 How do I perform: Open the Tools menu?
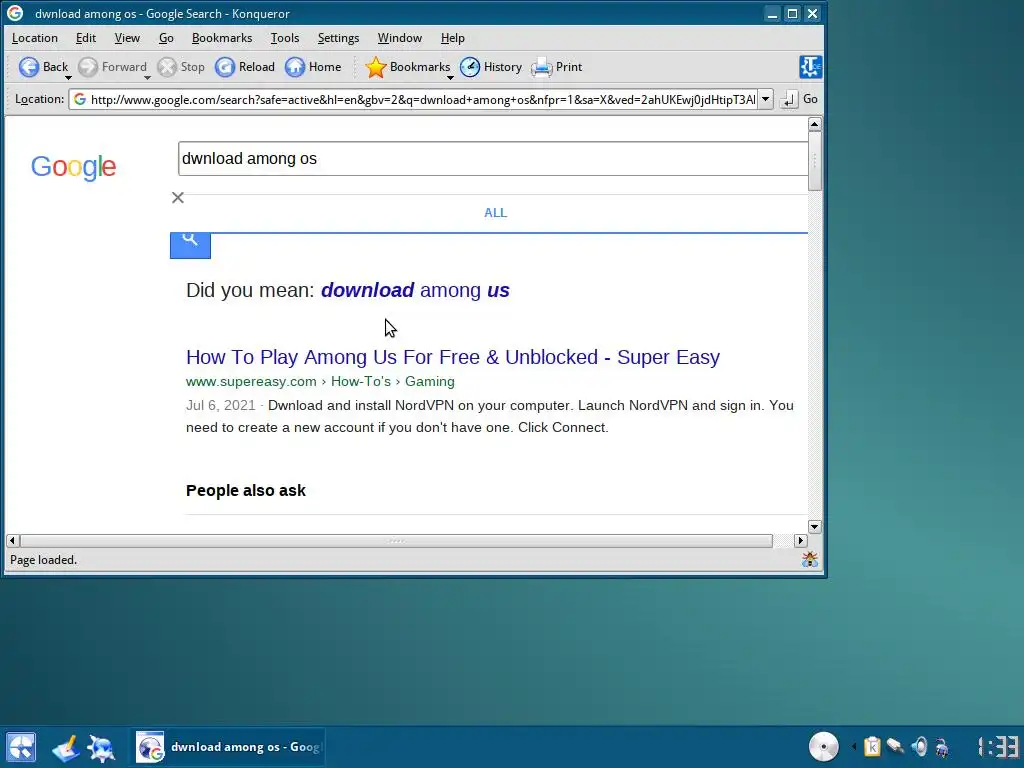click(x=285, y=38)
